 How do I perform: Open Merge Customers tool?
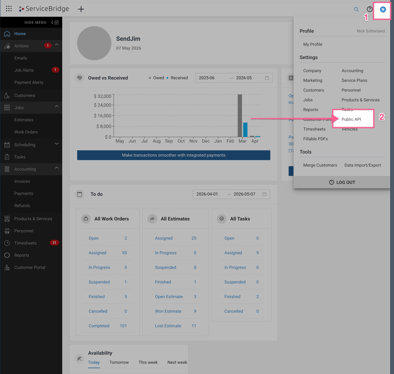click(320, 165)
